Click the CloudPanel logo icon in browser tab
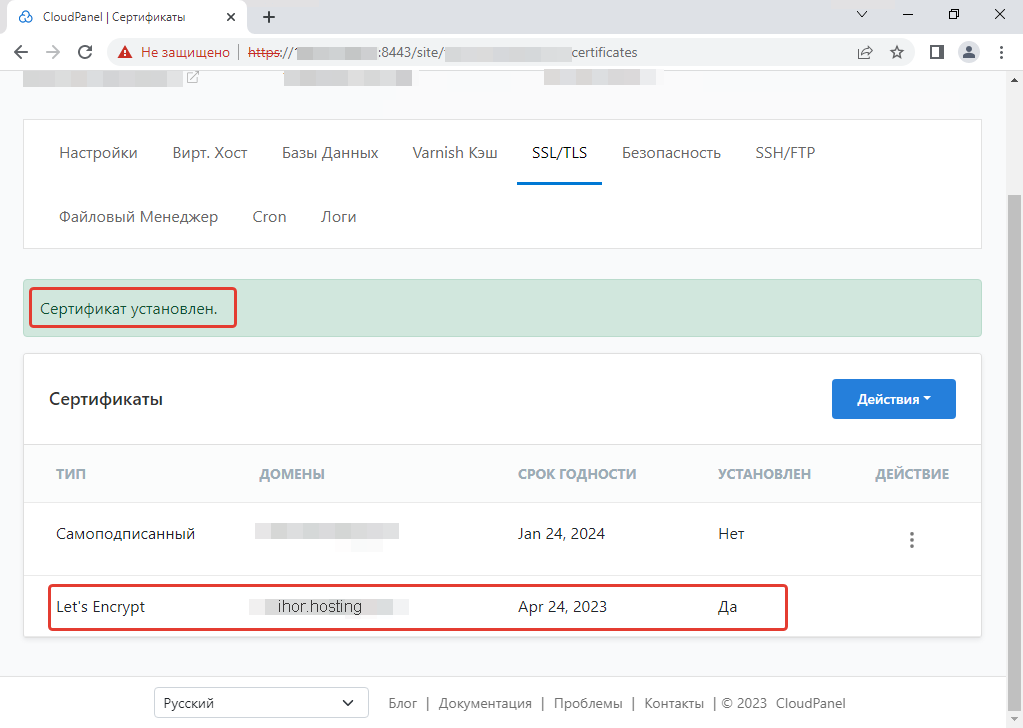The height and width of the screenshot is (728, 1023). pyautogui.click(x=25, y=16)
